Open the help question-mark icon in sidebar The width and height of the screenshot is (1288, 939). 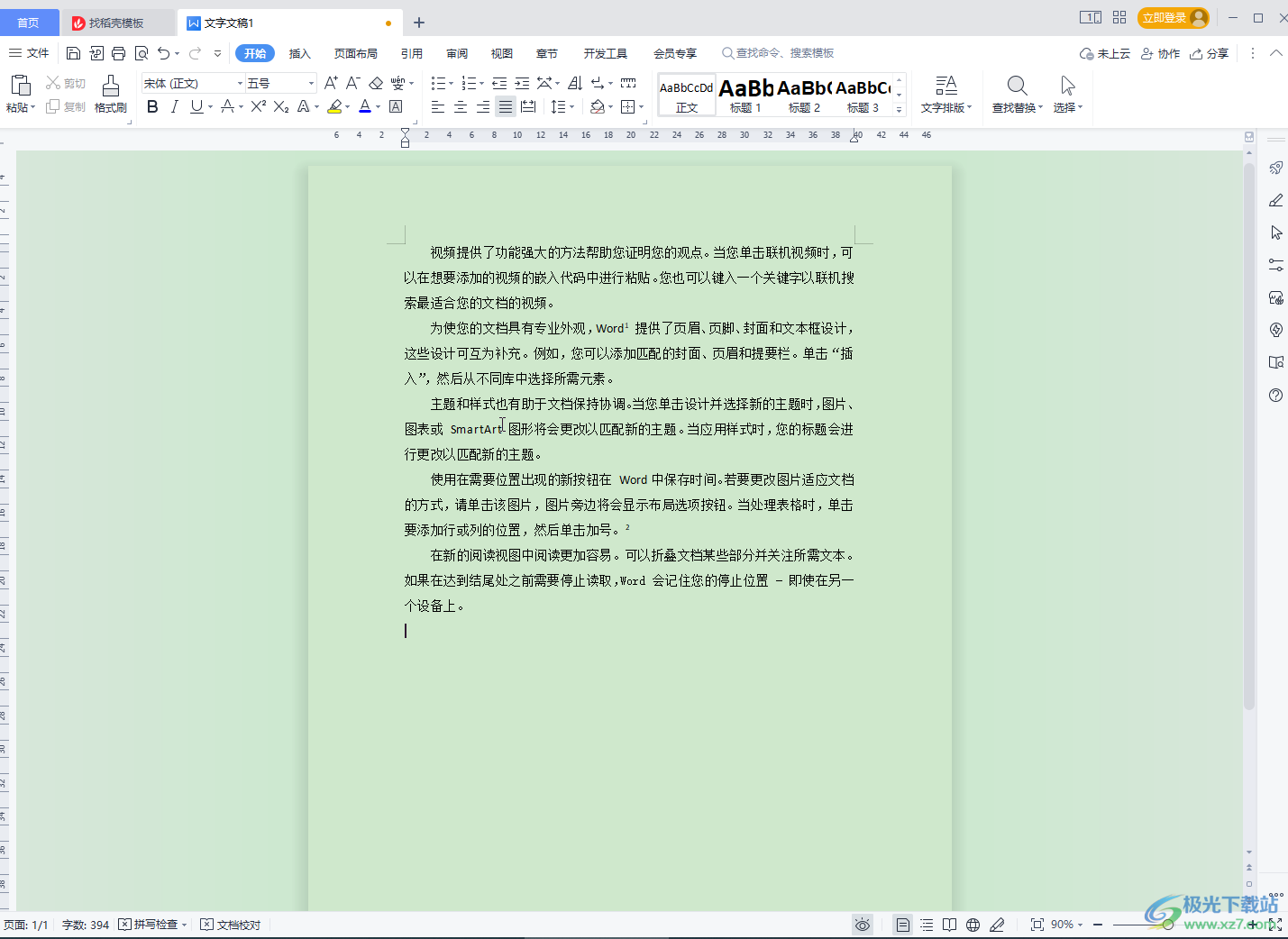pyautogui.click(x=1276, y=395)
